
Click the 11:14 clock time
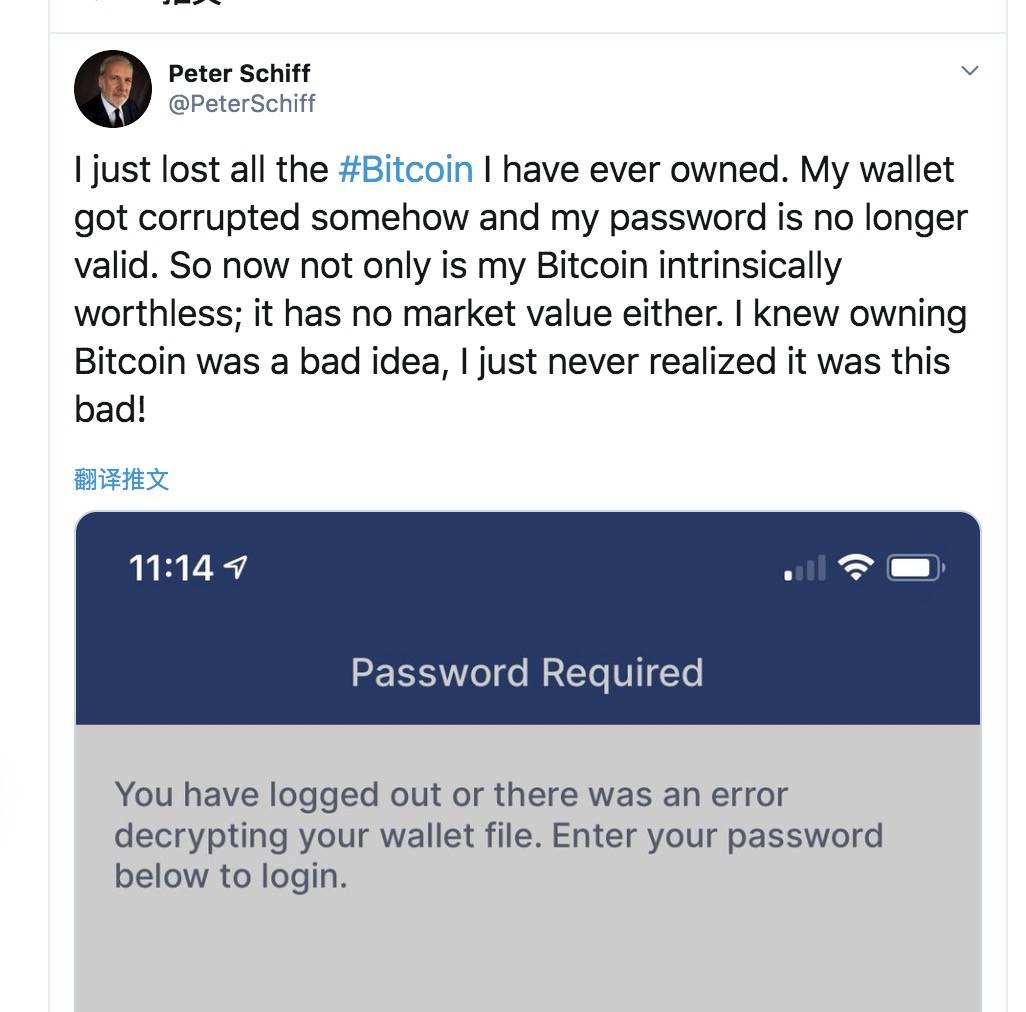[171, 568]
